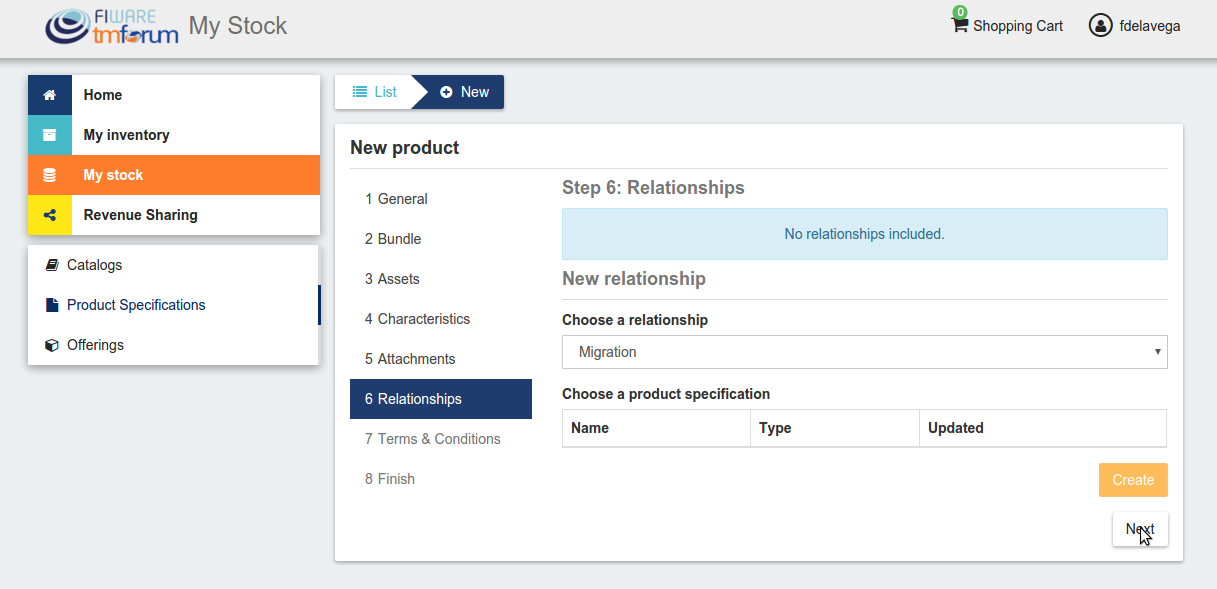This screenshot has width=1217, height=589.
Task: Click the Revenue Sharing share icon
Action: click(x=49, y=215)
